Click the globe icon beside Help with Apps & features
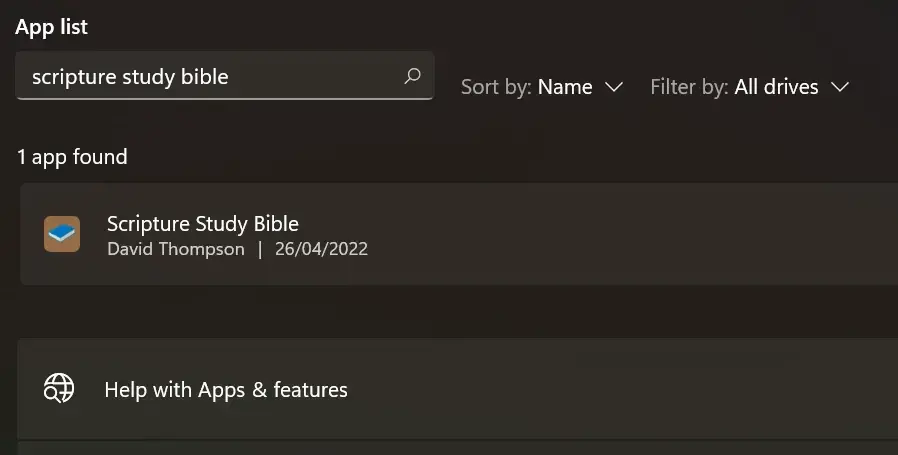898x455 pixels. click(59, 389)
